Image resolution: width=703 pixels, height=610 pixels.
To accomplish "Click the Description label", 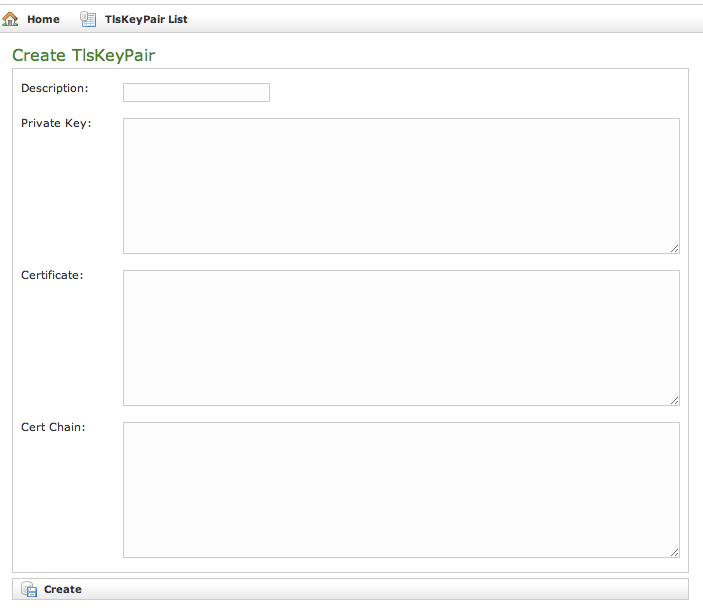I will (54, 88).
